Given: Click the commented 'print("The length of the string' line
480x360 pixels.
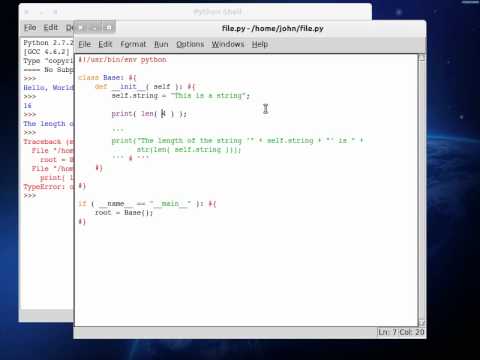Looking at the screenshot, I should [237, 141].
